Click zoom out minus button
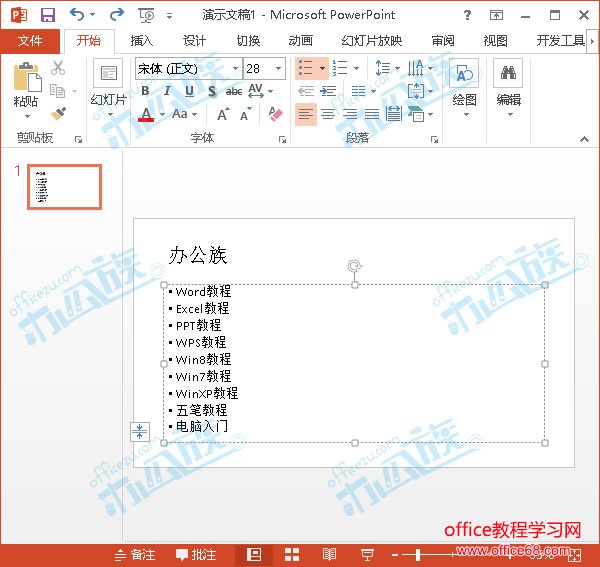The height and width of the screenshot is (567, 600). point(395,554)
